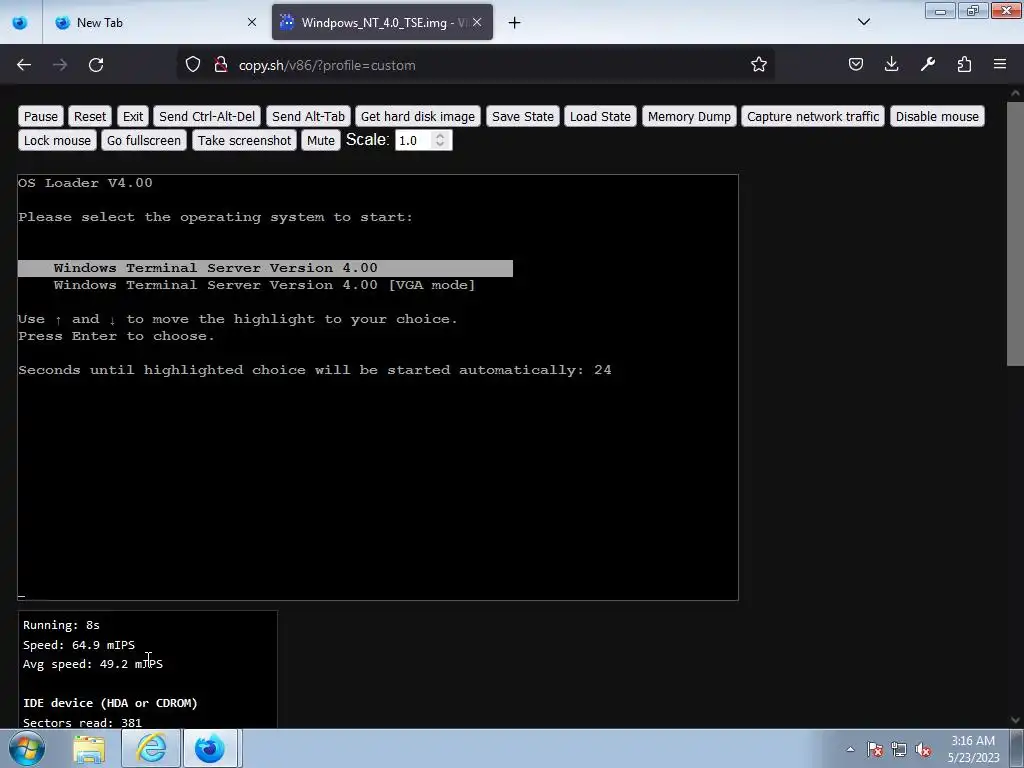
Task: Increase Scale with the stepper up arrow
Action: (440, 136)
